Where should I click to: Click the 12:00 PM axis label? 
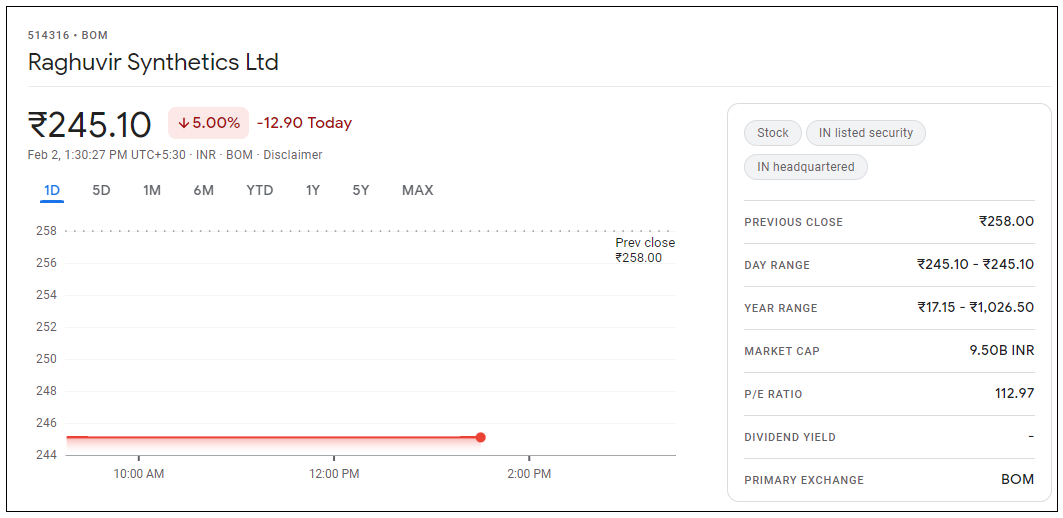(x=334, y=474)
